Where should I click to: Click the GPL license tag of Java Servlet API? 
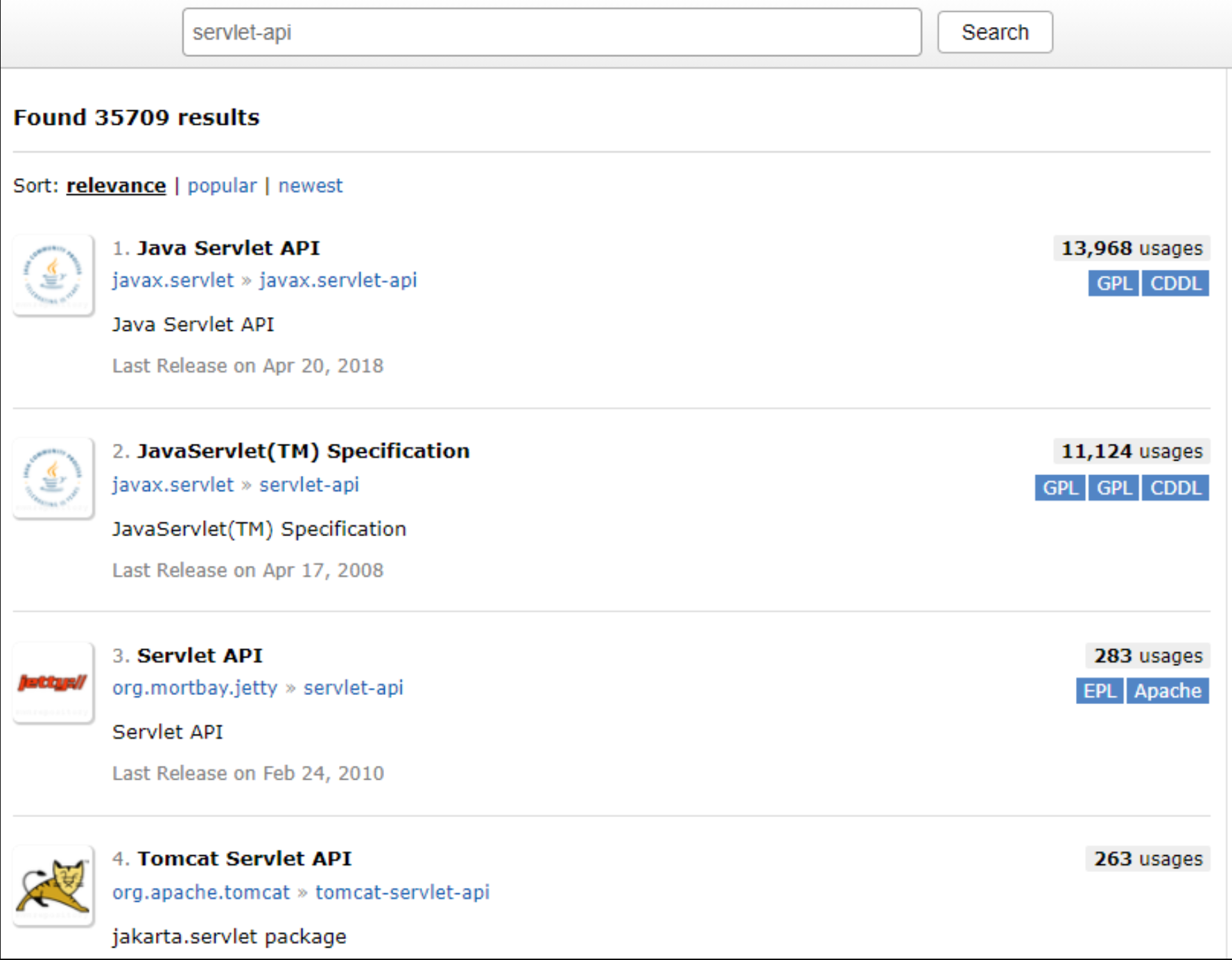[1114, 283]
